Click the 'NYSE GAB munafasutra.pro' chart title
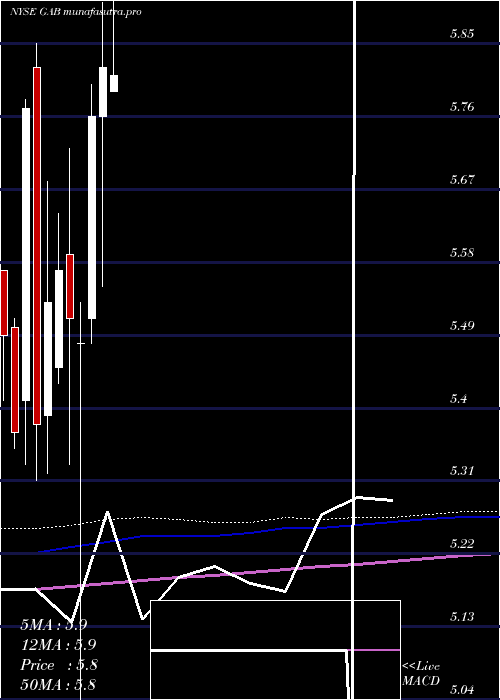This screenshot has height=700, width=500. [x=76, y=12]
